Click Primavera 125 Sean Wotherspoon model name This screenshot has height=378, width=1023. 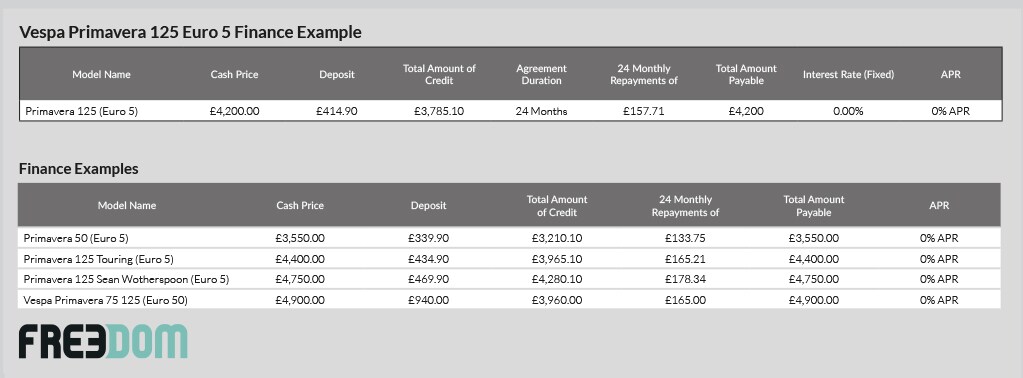127,279
